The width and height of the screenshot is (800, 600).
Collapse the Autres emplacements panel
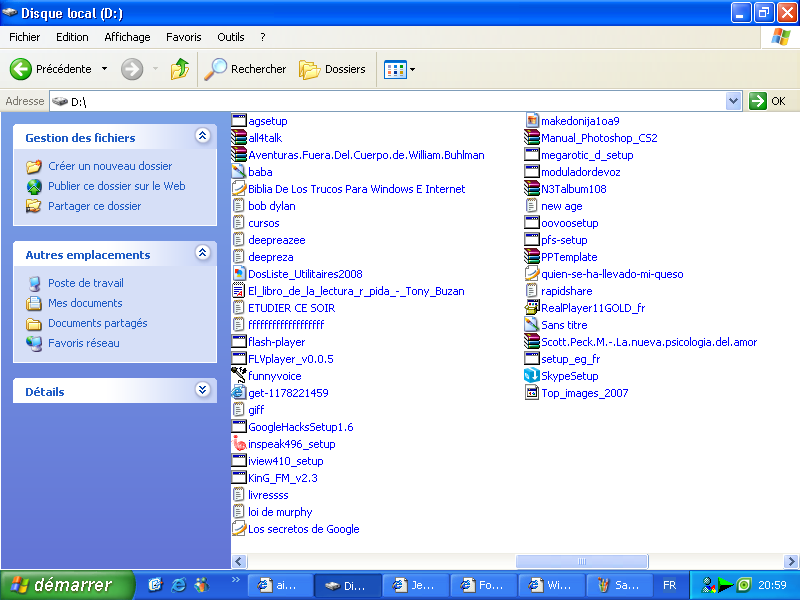203,253
